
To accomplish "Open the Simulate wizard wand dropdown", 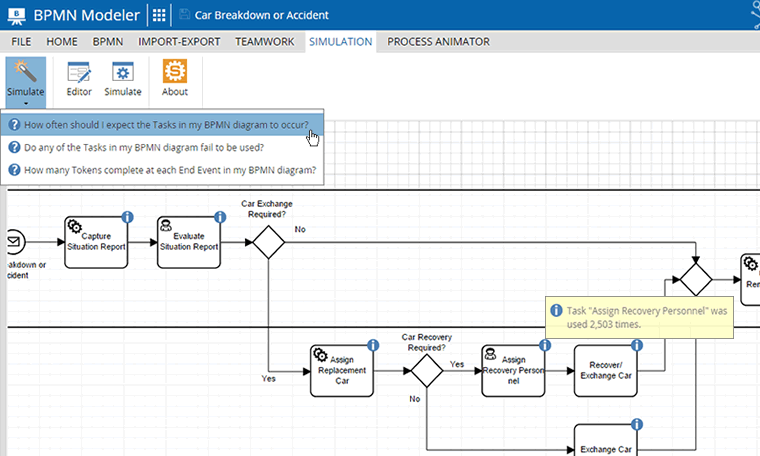I will 26,82.
